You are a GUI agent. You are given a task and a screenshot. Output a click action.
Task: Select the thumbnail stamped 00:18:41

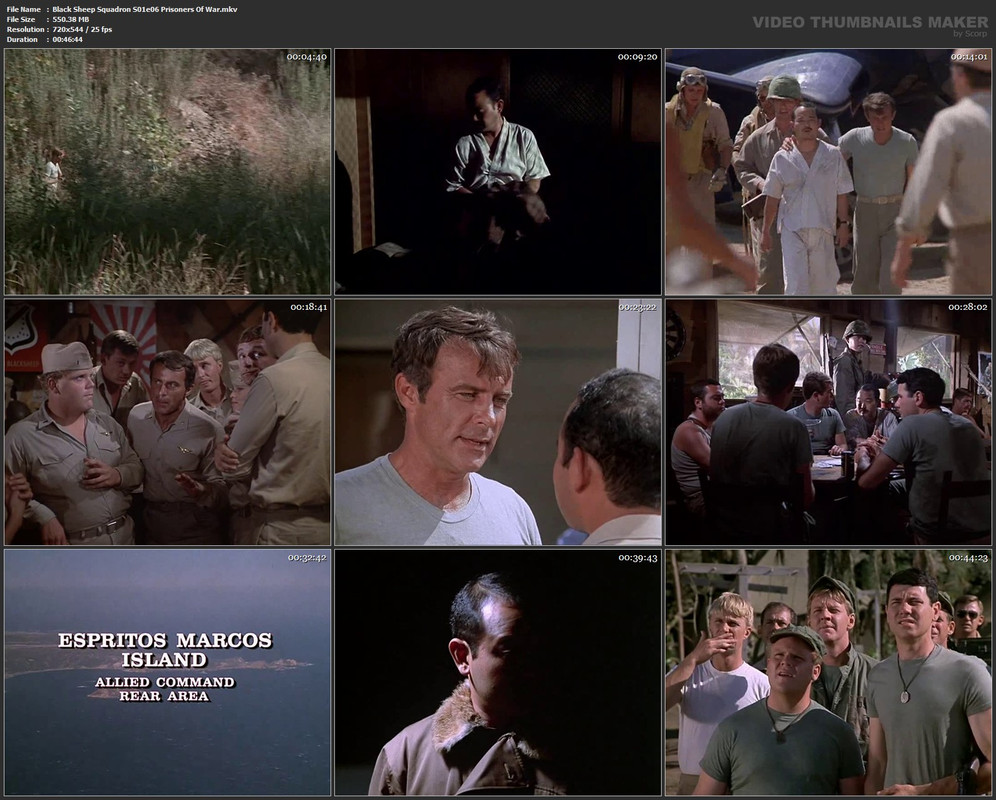[x=168, y=423]
